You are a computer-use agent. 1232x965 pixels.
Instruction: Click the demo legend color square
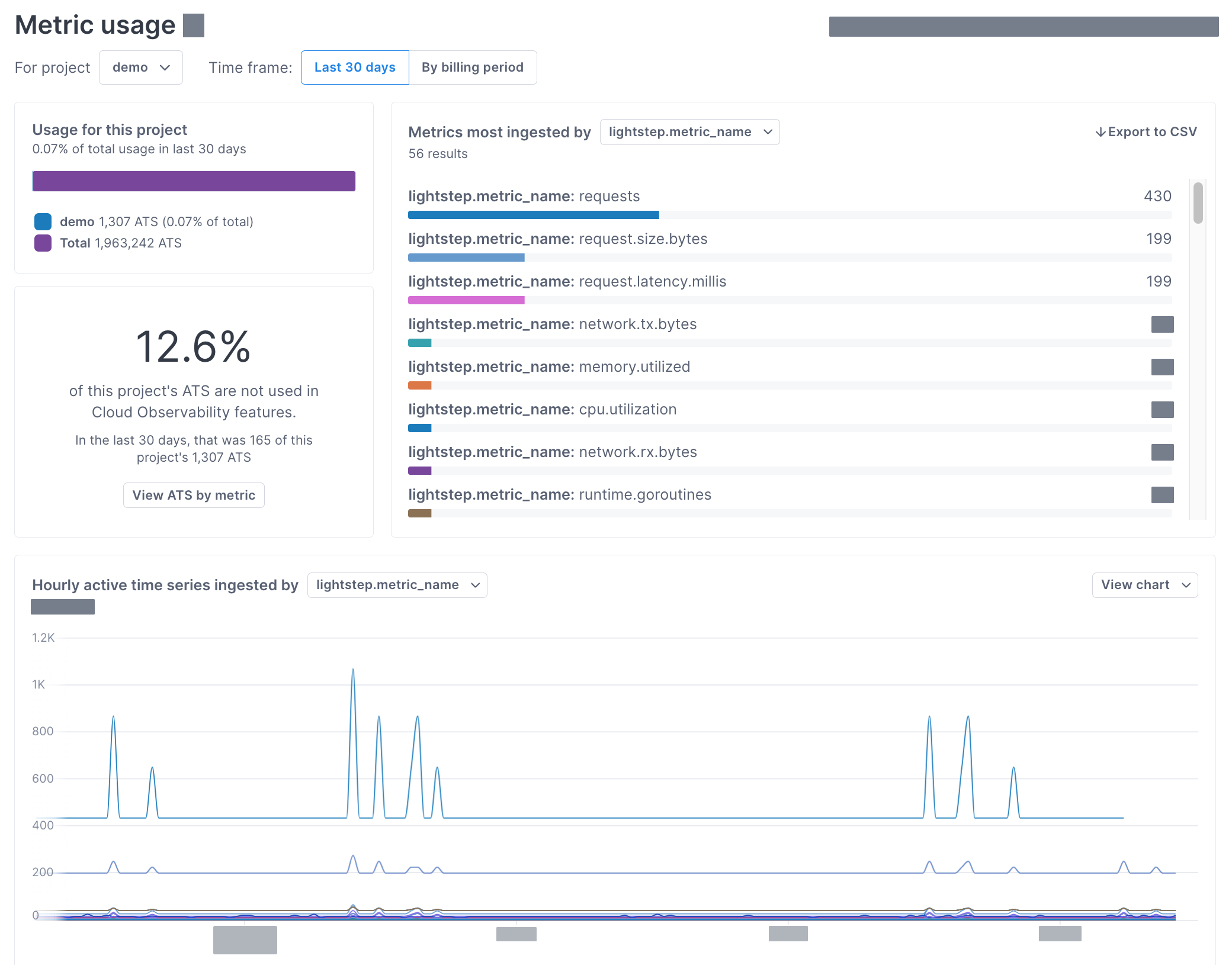42,221
